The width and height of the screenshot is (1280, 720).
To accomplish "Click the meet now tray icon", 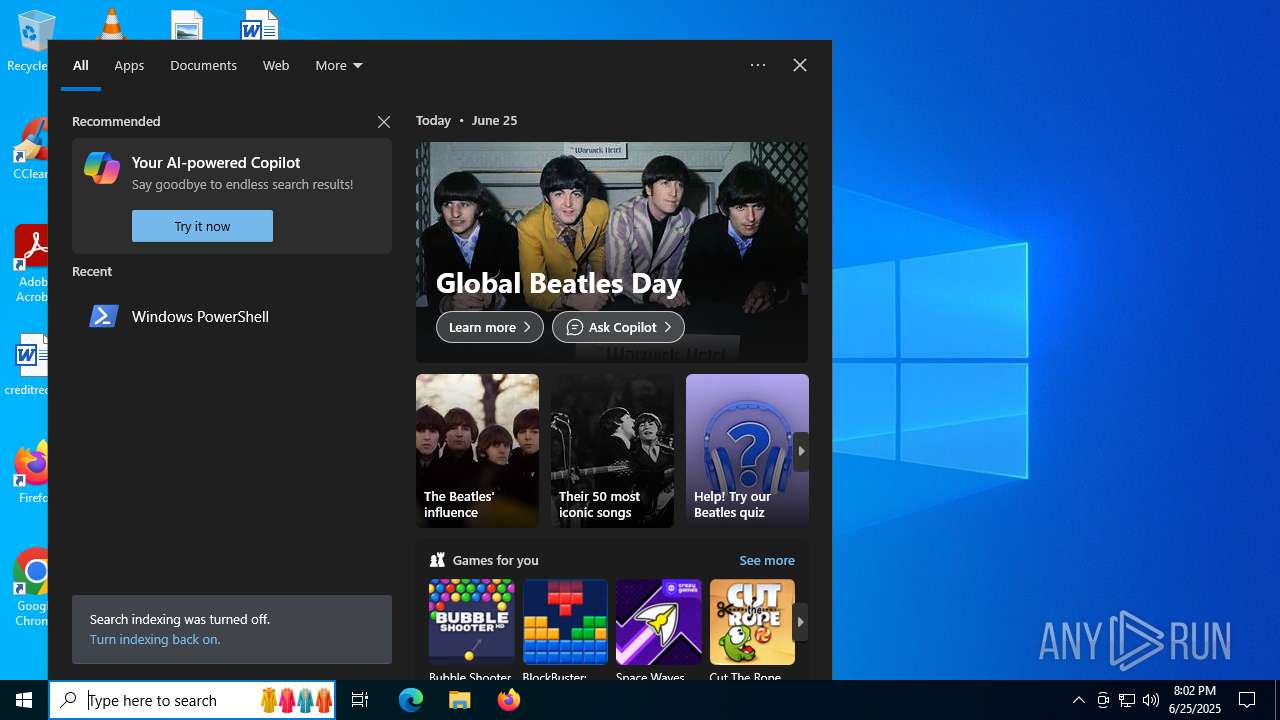I will 1103,700.
